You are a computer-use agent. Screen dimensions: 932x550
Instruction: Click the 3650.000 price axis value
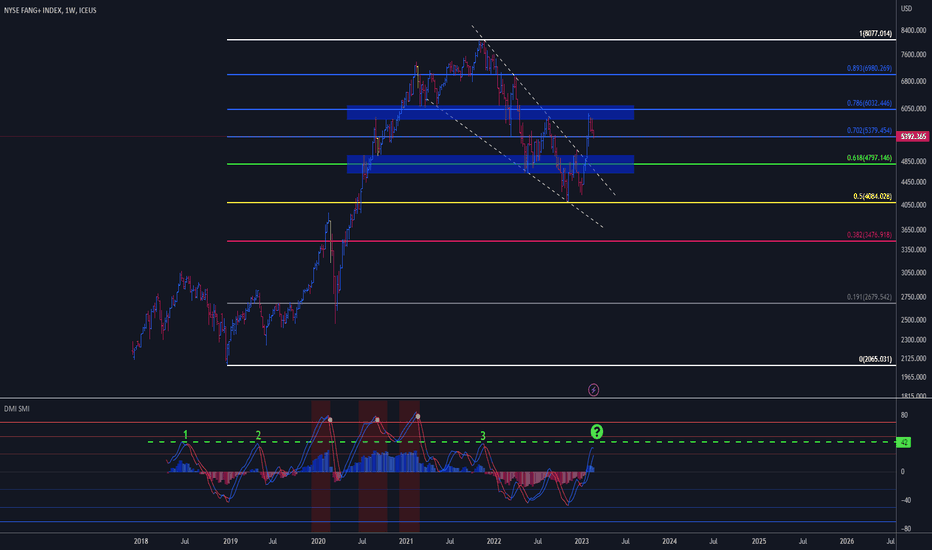tap(914, 230)
